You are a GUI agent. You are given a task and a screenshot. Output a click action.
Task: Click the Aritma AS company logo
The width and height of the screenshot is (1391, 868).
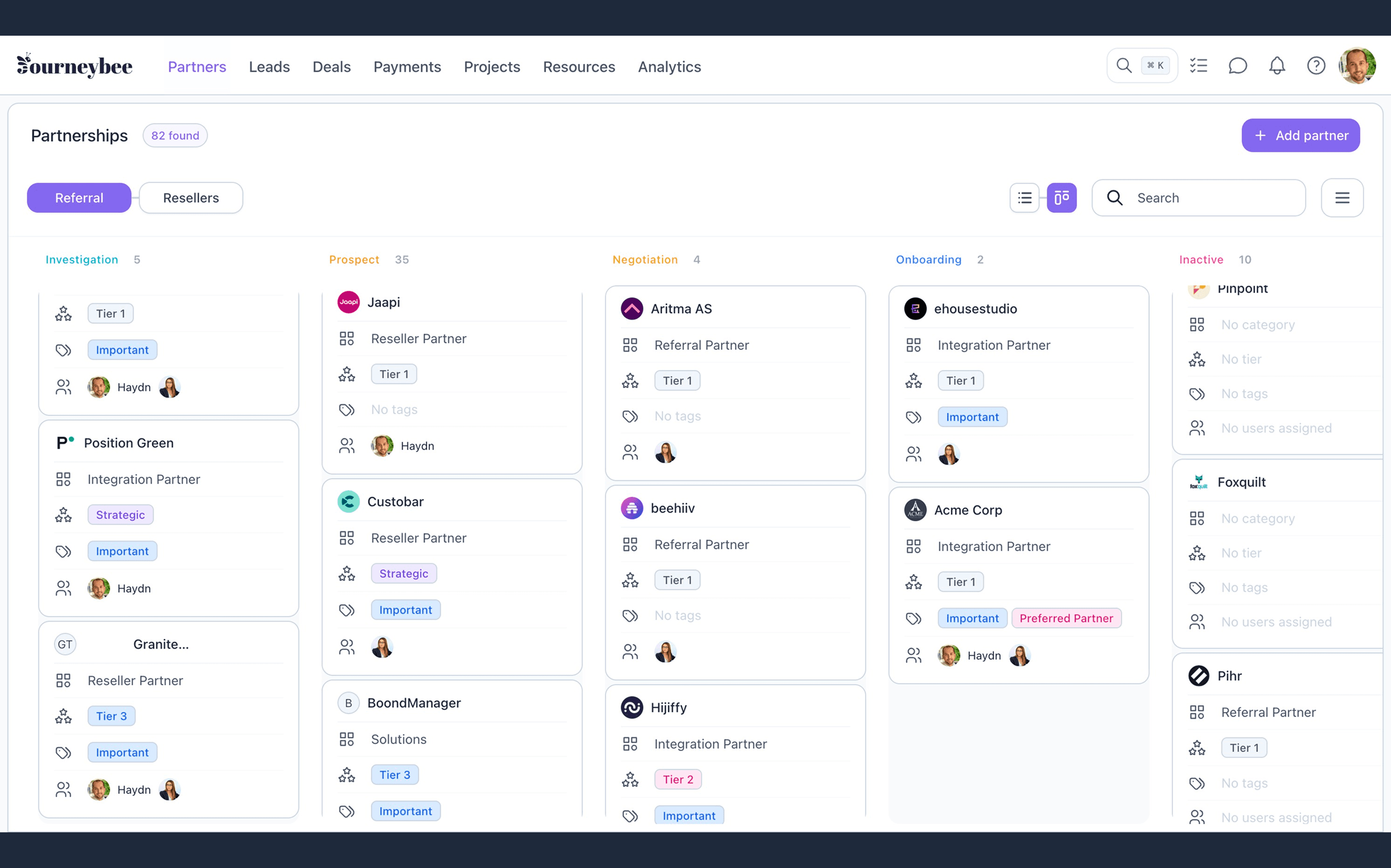pos(632,309)
